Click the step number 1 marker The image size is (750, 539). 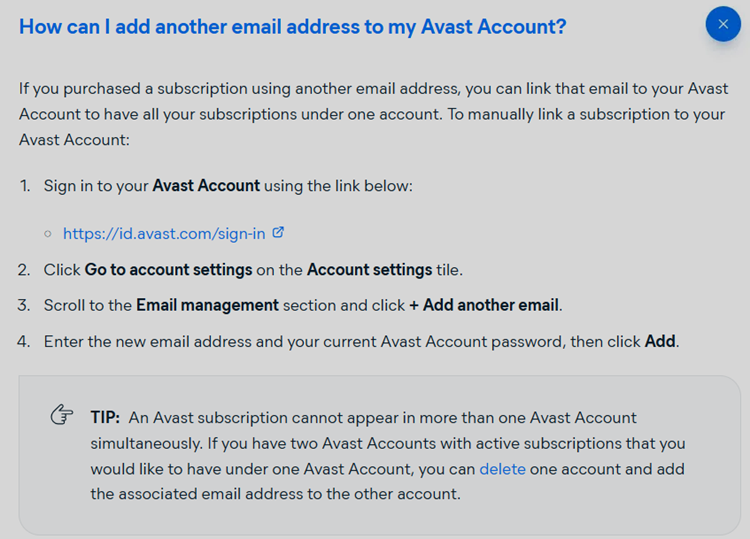tap(23, 186)
